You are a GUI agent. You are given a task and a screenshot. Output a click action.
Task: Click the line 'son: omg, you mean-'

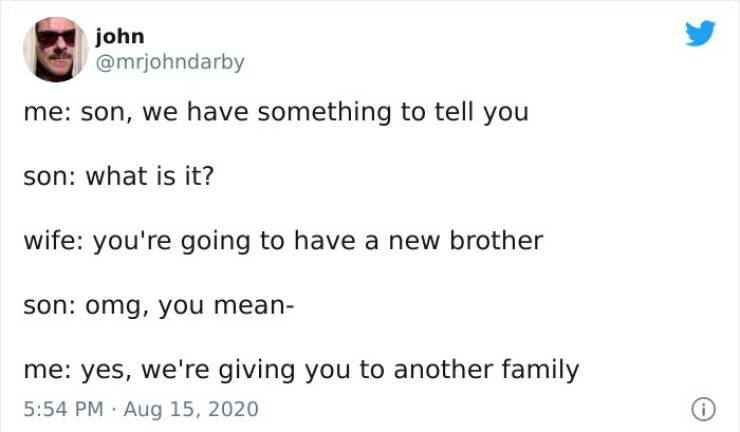[159, 305]
